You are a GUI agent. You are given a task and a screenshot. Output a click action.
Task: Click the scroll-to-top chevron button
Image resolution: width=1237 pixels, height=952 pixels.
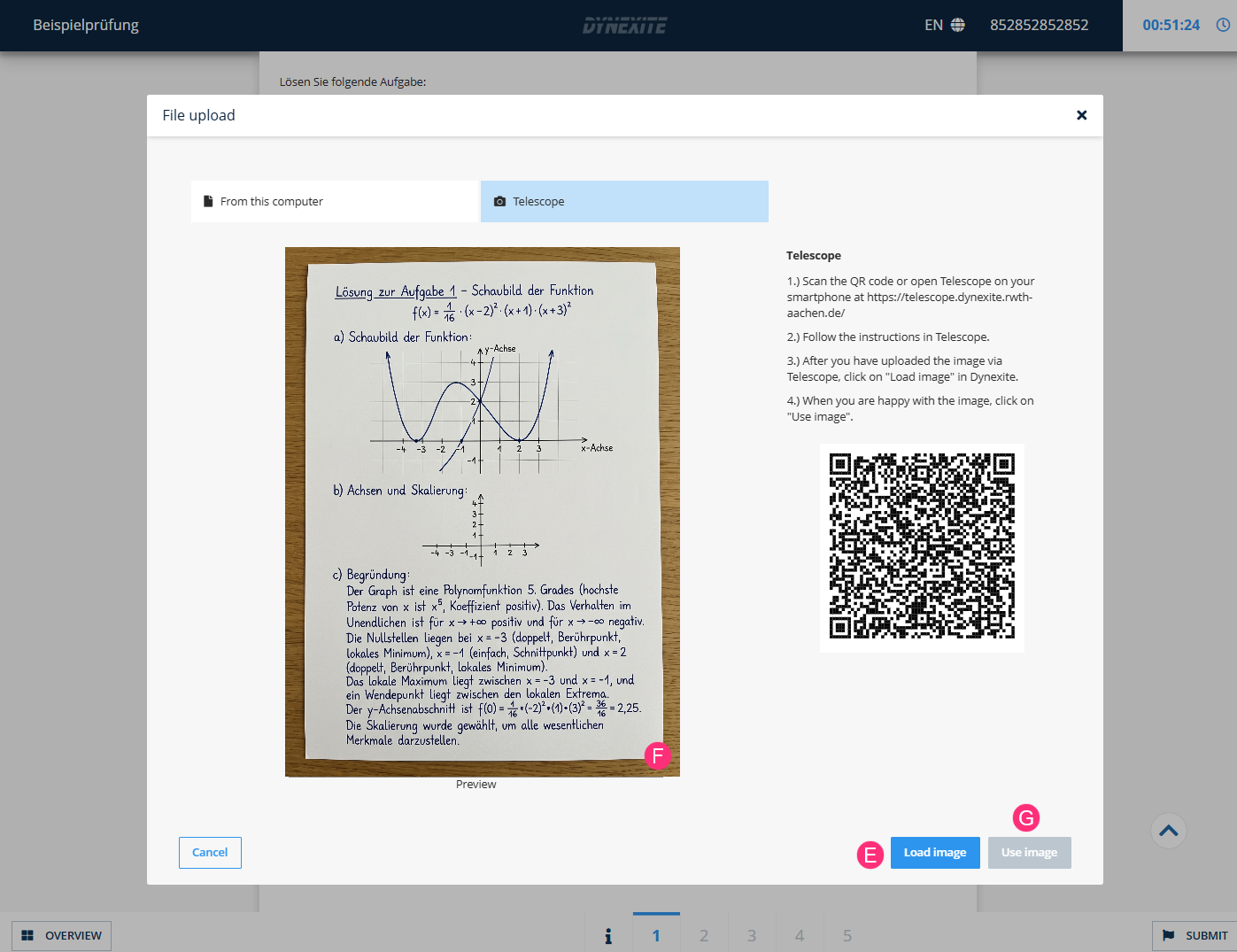coord(1169,831)
